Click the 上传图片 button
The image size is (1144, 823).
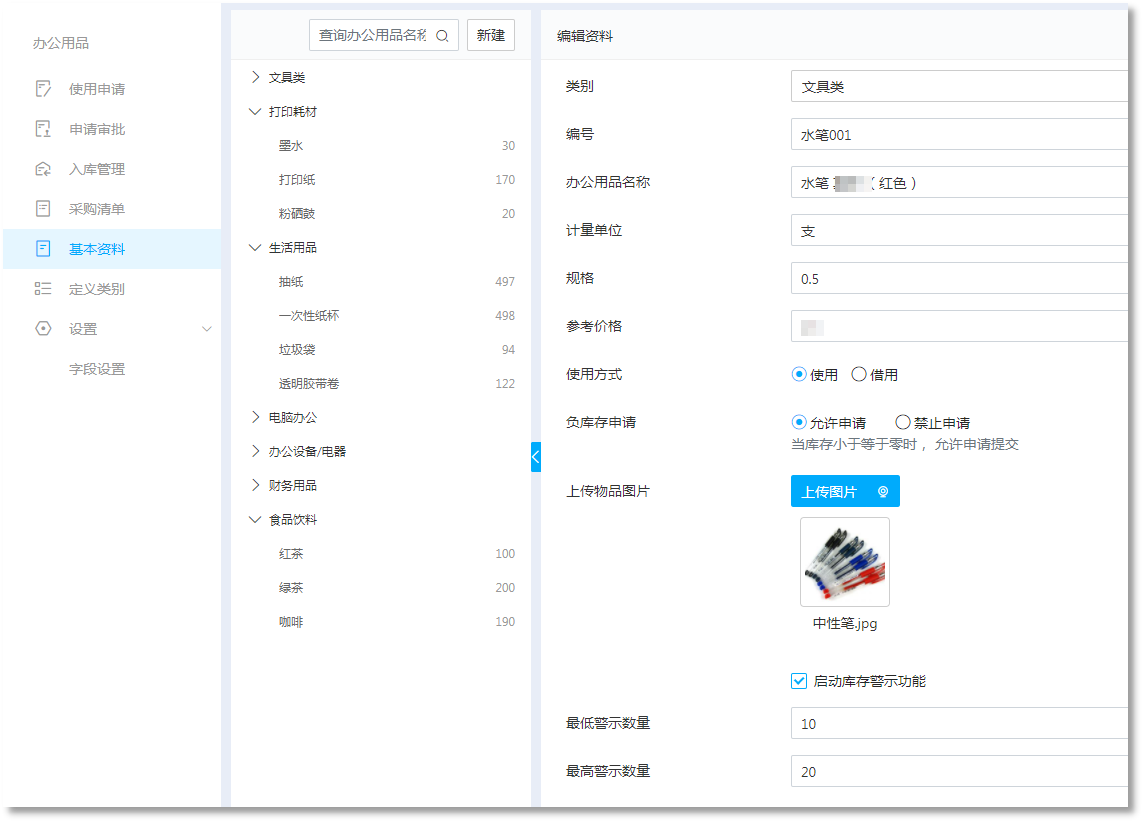(845, 492)
